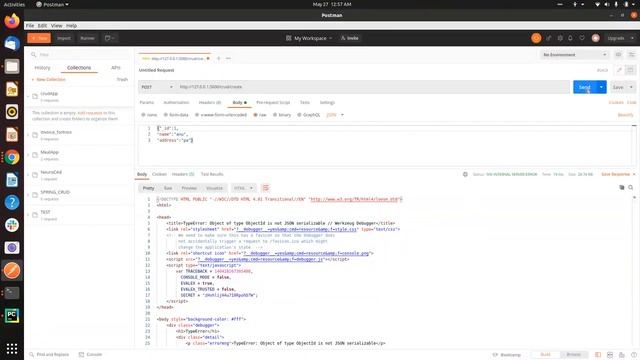The width and height of the screenshot is (640, 360).
Task: Click the edit pencil icon beside BUILD
Action: [x=619, y=70]
